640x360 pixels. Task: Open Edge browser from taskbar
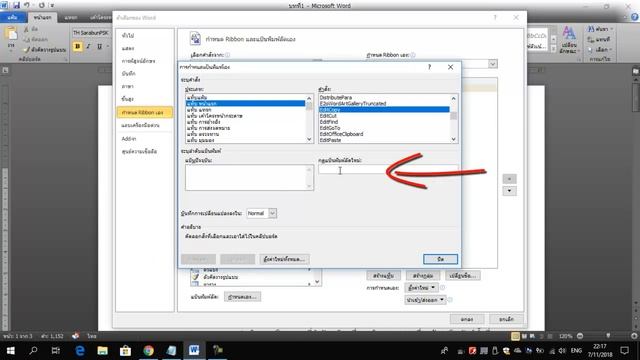[x=80, y=351]
